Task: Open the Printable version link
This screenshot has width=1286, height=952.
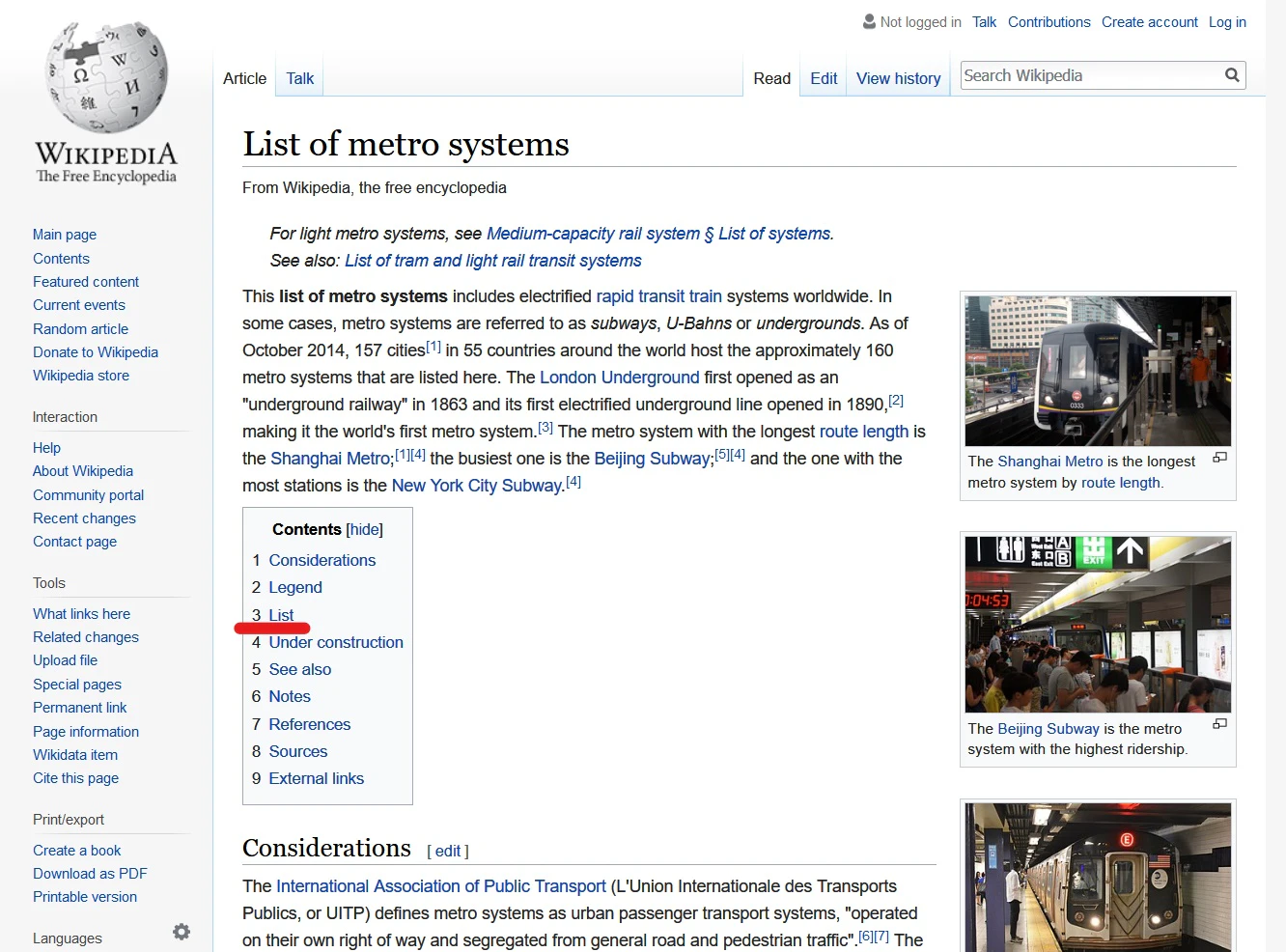Action: coord(85,897)
